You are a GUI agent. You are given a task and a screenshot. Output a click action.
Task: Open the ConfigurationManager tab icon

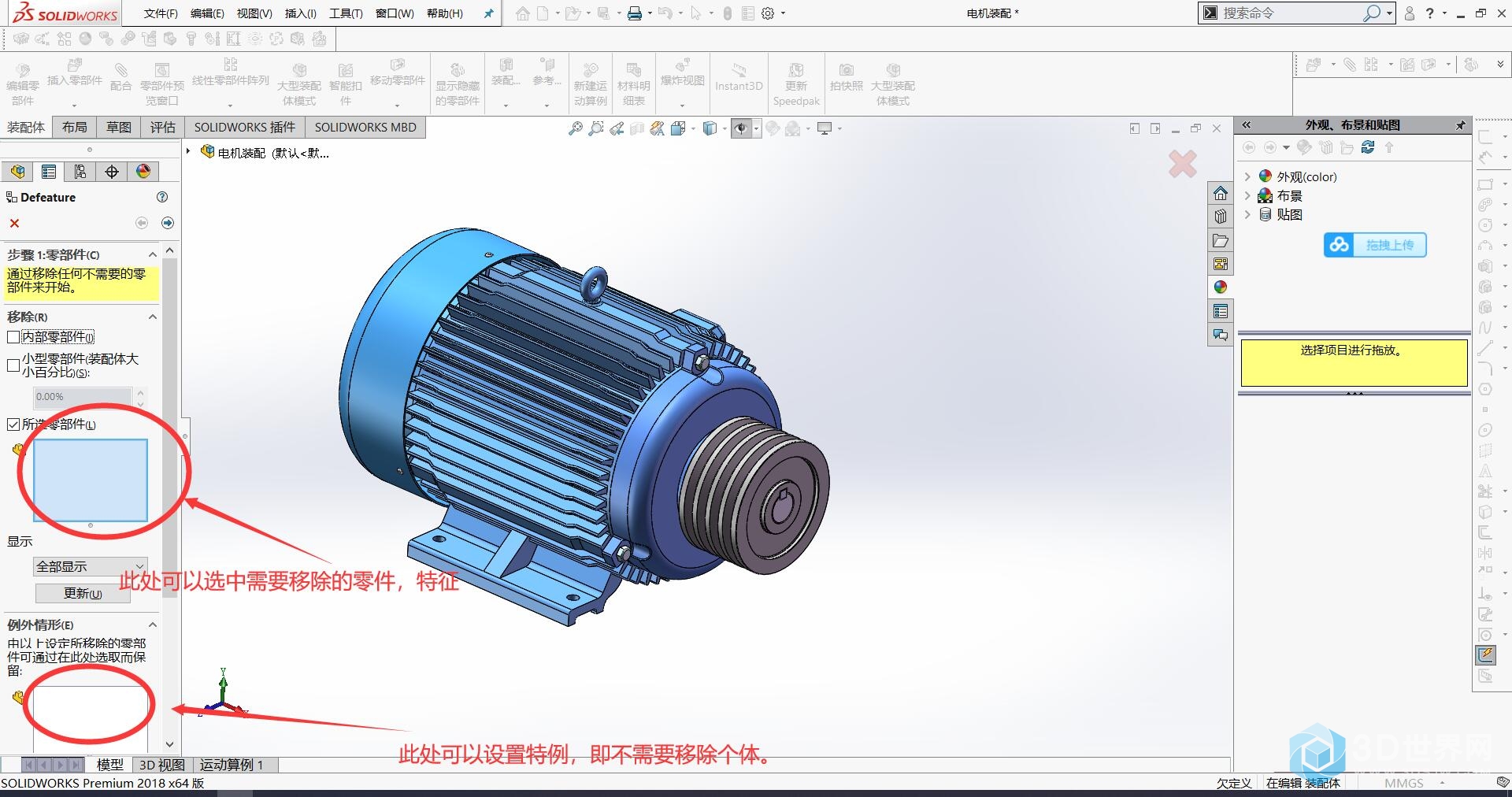tap(80, 172)
